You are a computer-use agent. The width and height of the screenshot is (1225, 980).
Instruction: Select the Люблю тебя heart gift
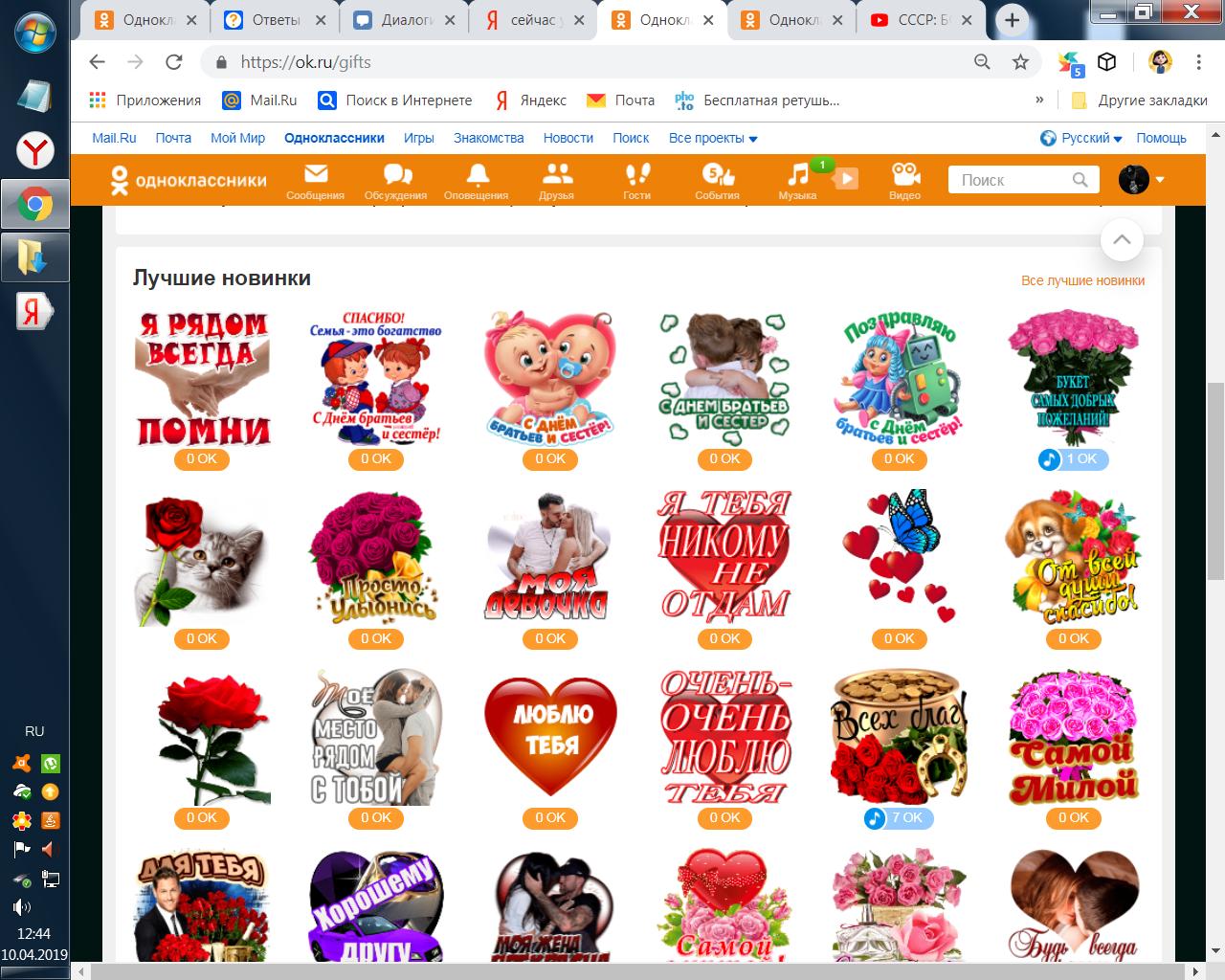click(x=550, y=739)
